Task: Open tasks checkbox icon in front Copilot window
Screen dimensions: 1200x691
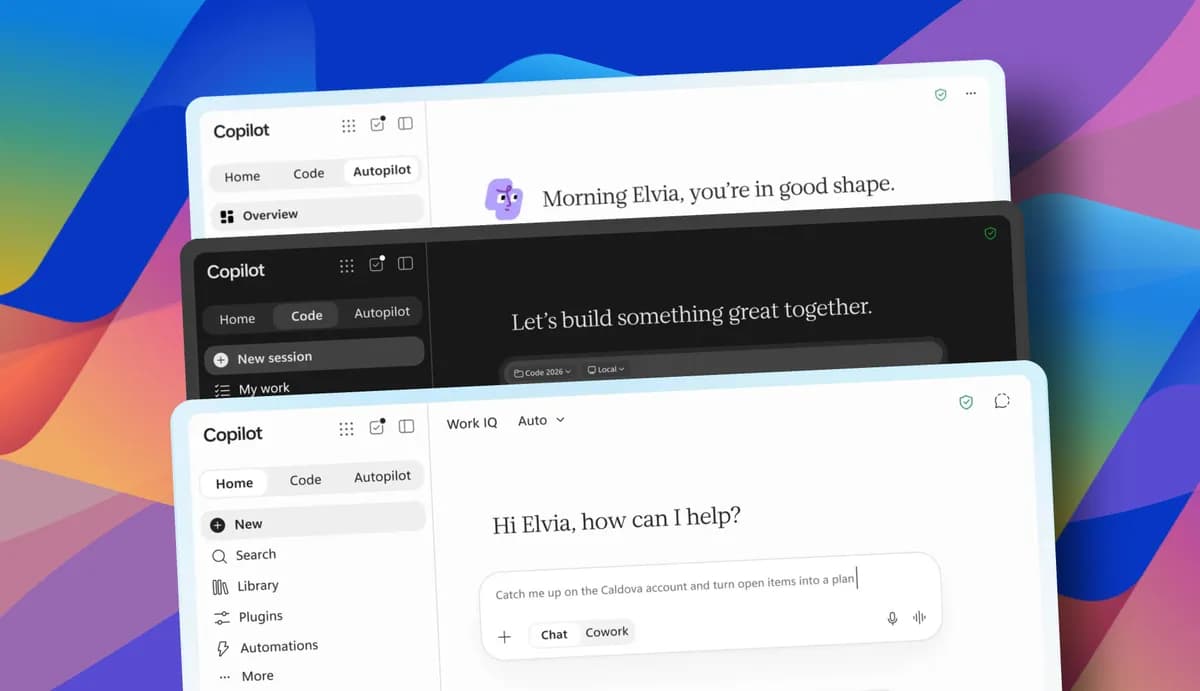Action: (377, 427)
